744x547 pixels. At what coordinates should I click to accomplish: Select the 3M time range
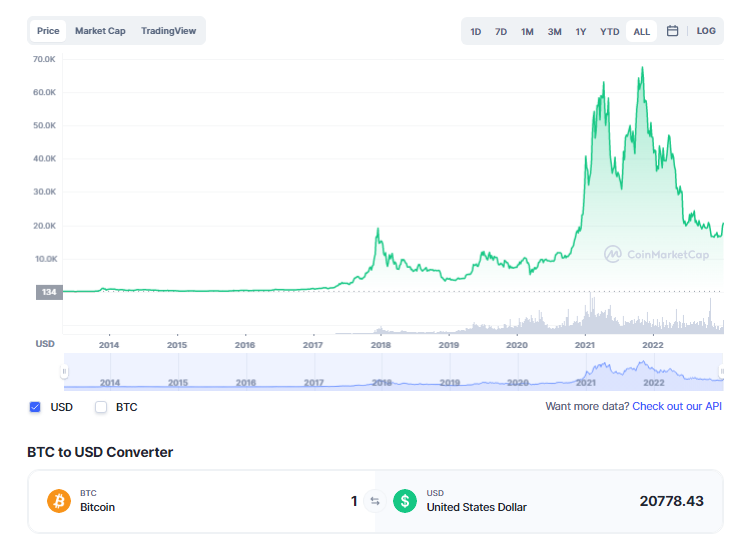(554, 31)
